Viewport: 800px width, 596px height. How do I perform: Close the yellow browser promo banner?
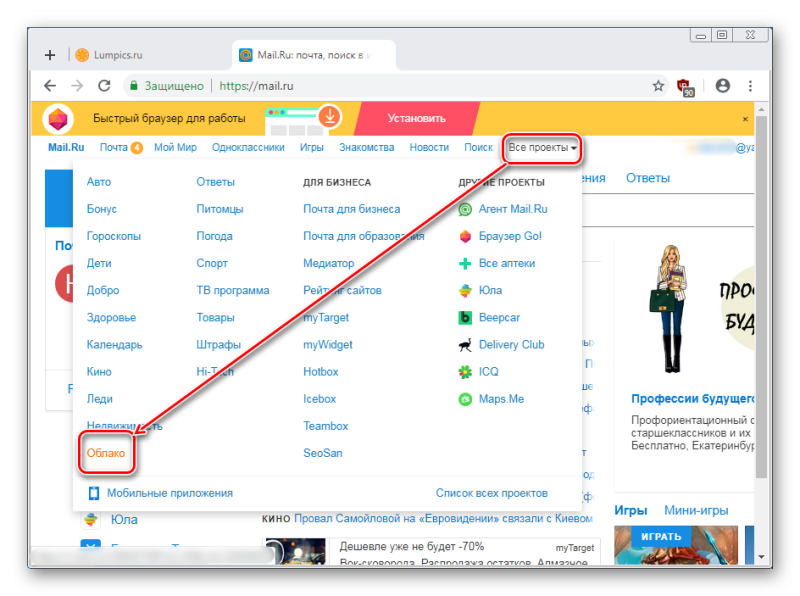point(745,119)
